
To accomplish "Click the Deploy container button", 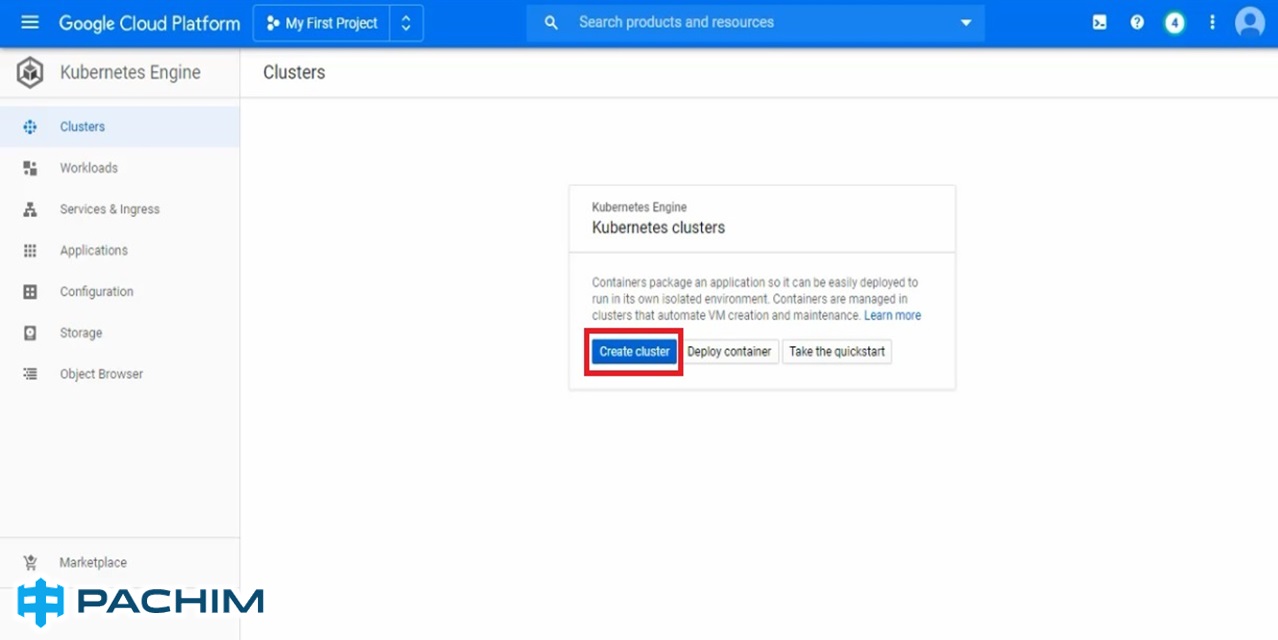I will coord(729,351).
